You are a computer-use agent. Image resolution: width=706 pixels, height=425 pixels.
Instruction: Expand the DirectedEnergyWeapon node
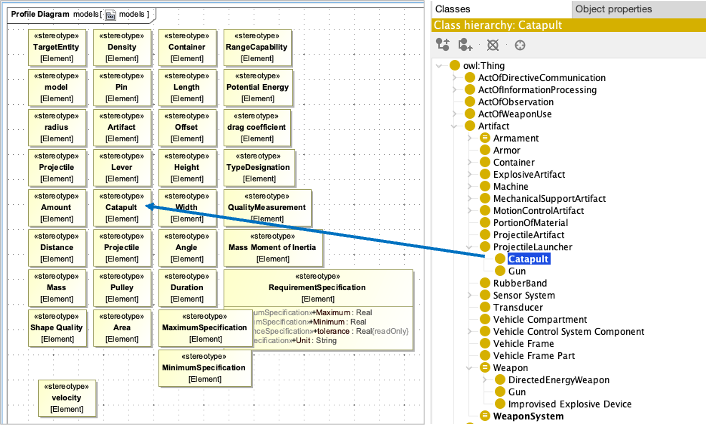(x=484, y=380)
